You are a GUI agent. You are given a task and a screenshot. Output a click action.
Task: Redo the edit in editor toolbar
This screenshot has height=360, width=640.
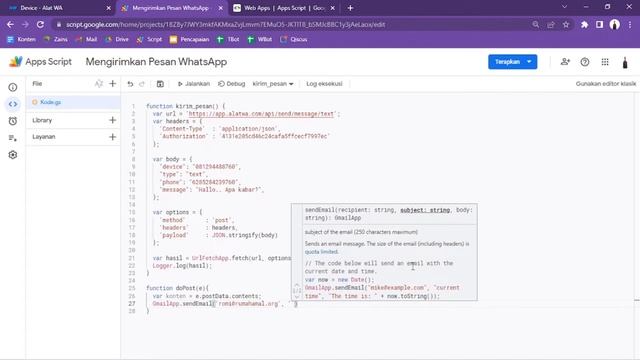pos(142,84)
